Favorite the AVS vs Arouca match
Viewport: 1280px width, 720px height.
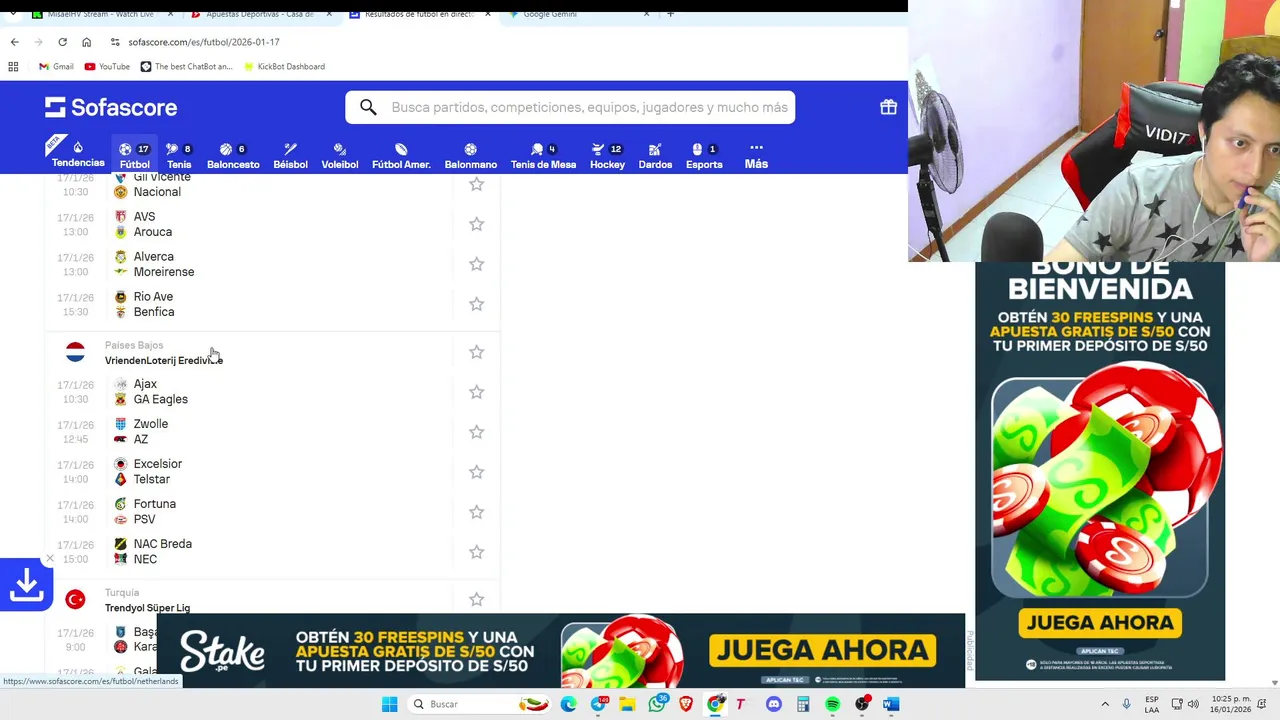pos(476,224)
